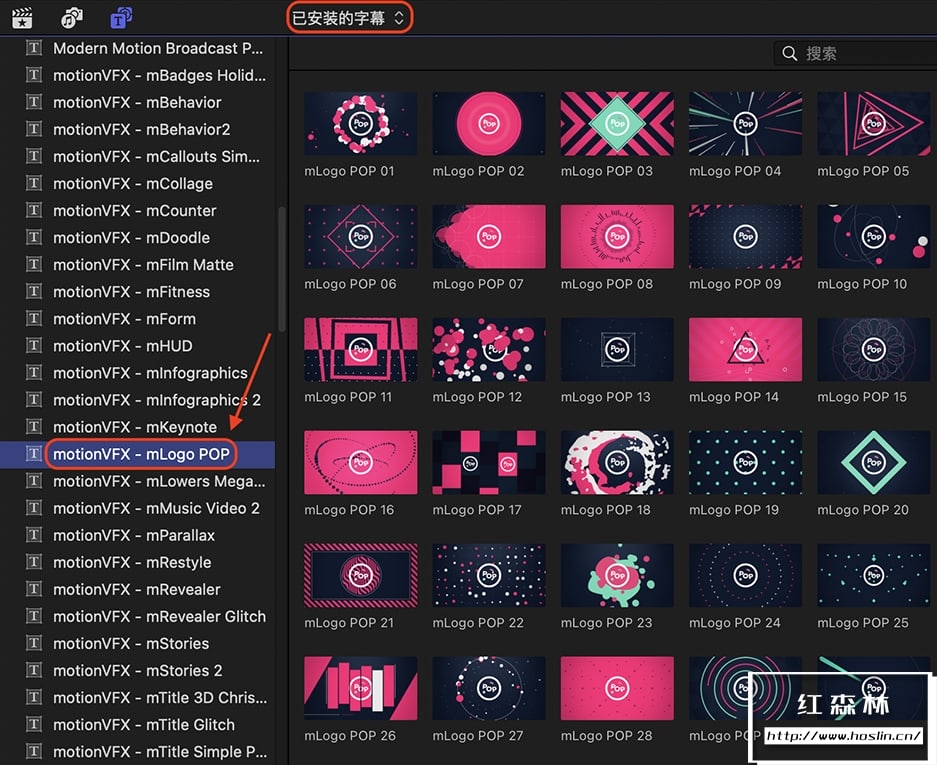The width and height of the screenshot is (937, 765).
Task: Open the Libraries sidebar clapperboard icon
Action: [22, 18]
